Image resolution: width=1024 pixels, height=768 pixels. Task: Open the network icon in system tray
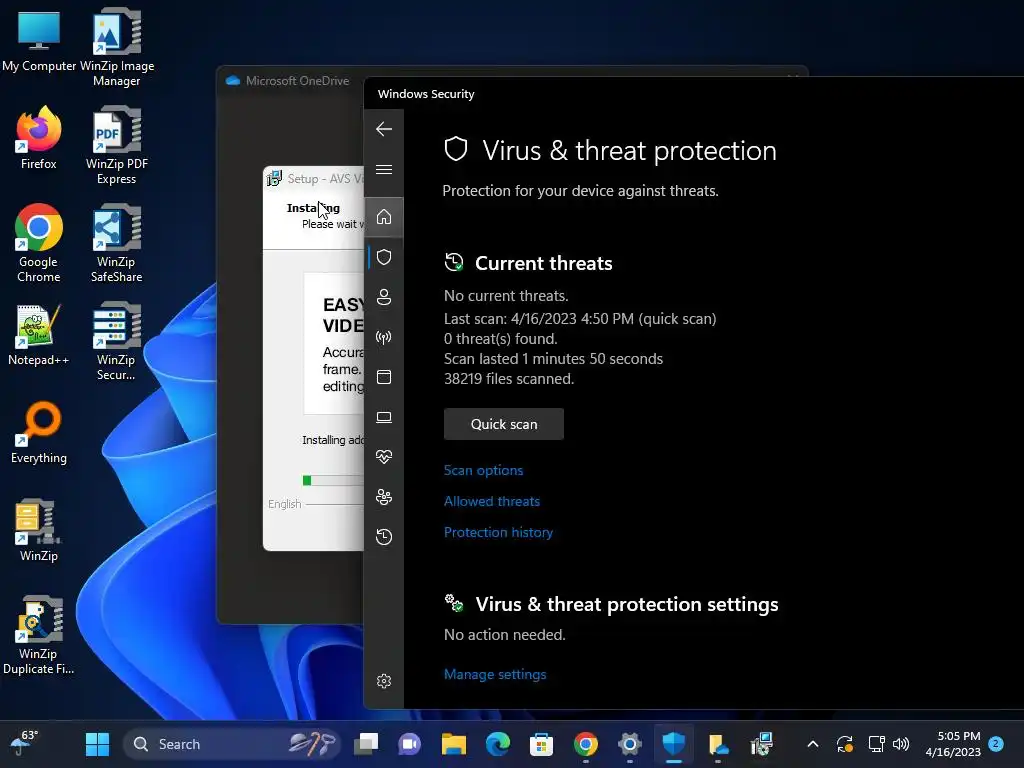(876, 744)
